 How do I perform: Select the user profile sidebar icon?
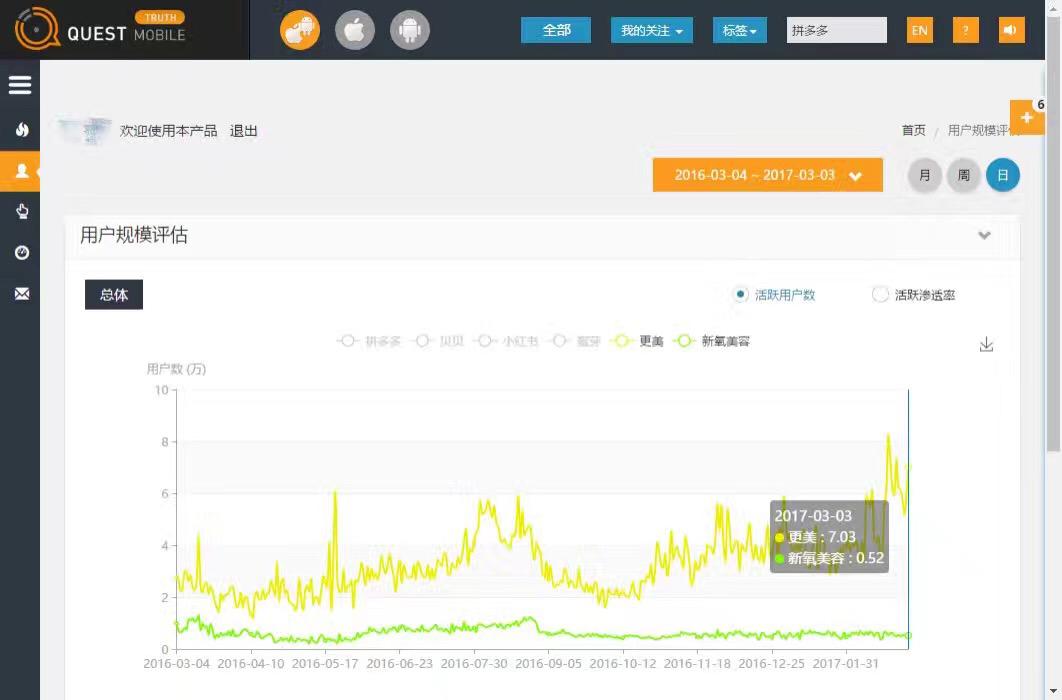point(21,171)
